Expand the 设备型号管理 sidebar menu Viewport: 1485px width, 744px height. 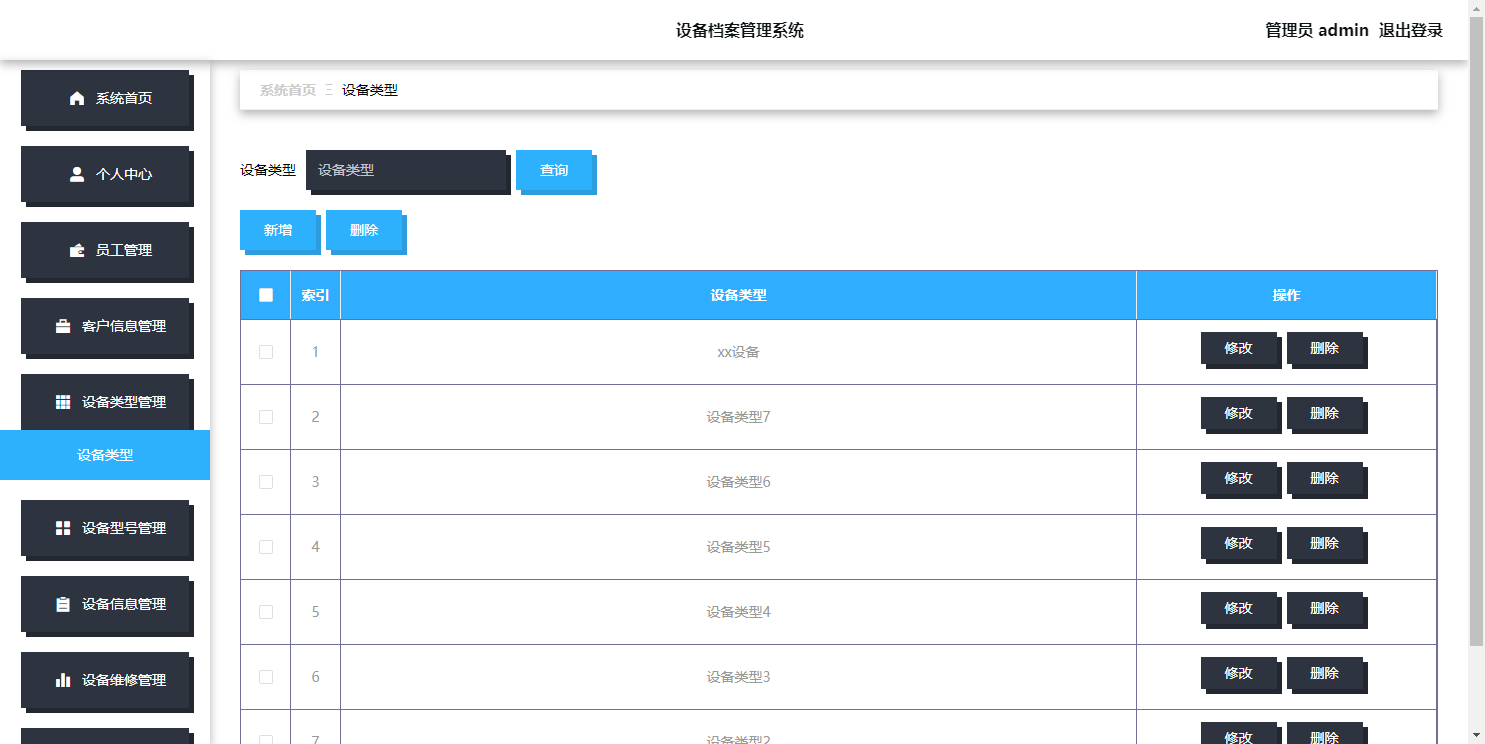click(x=105, y=528)
